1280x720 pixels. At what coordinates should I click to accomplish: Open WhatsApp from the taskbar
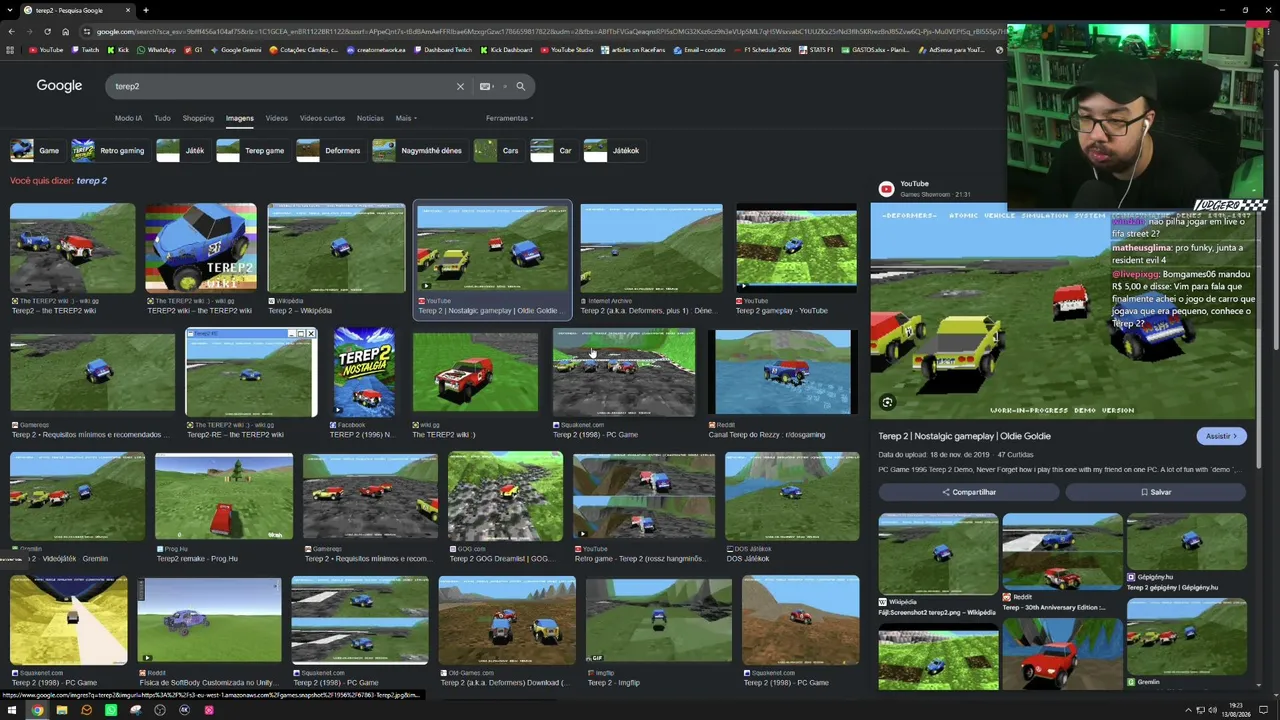point(111,710)
